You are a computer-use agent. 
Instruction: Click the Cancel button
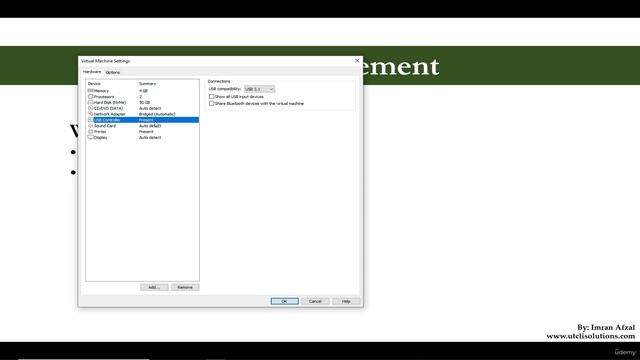click(x=315, y=301)
